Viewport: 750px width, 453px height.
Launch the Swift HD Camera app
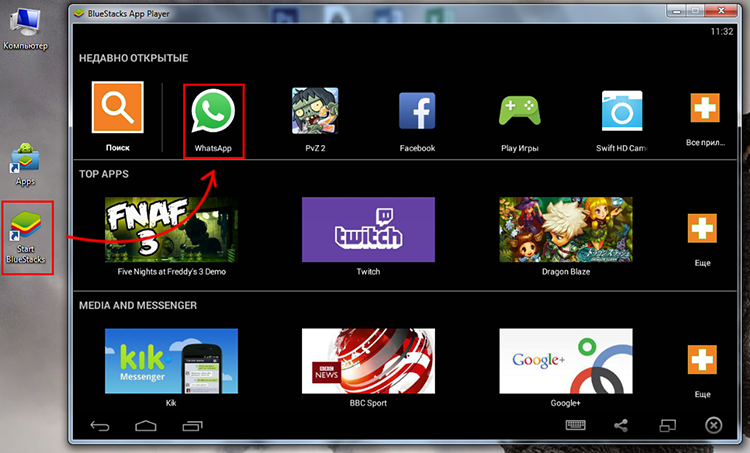pos(622,110)
